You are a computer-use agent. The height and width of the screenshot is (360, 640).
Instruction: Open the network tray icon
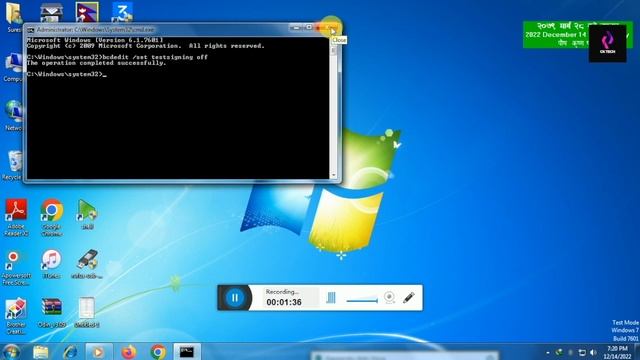[582, 352]
